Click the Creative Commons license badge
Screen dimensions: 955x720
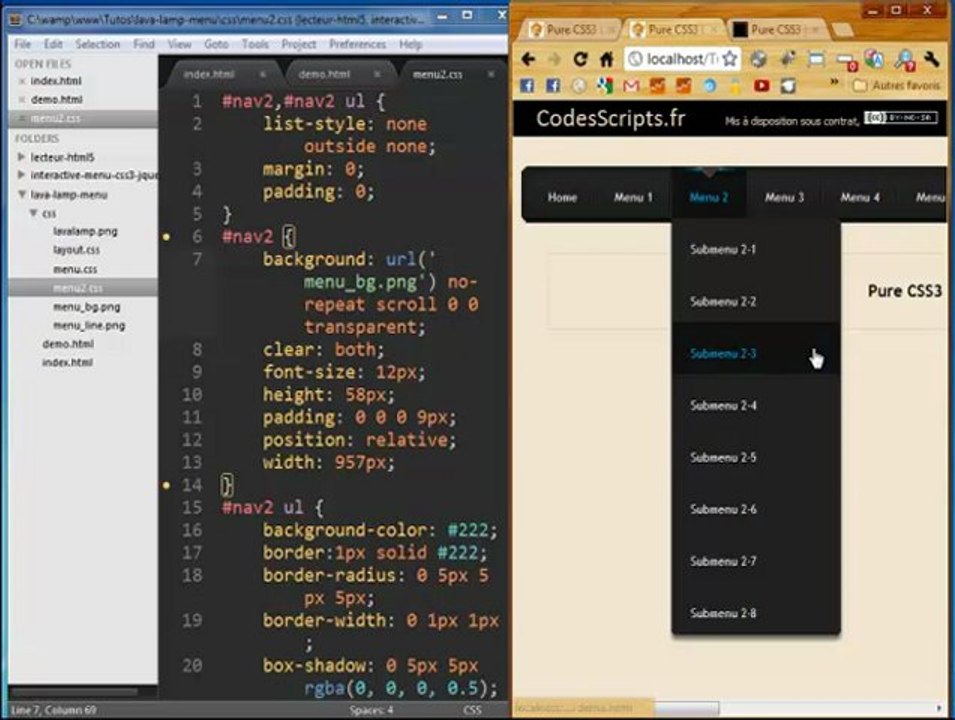900,118
